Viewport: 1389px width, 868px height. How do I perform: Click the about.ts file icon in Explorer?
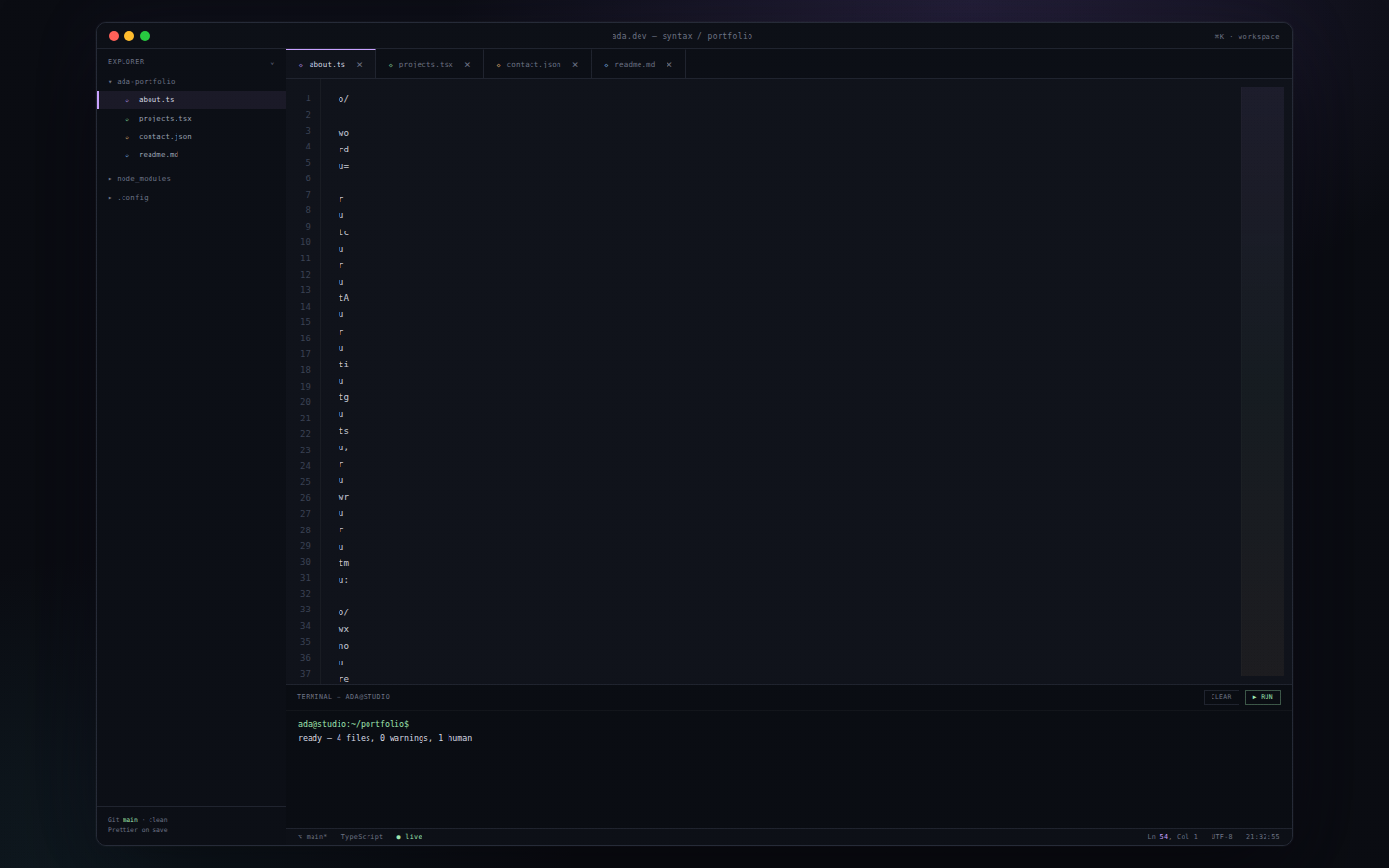pos(127,100)
